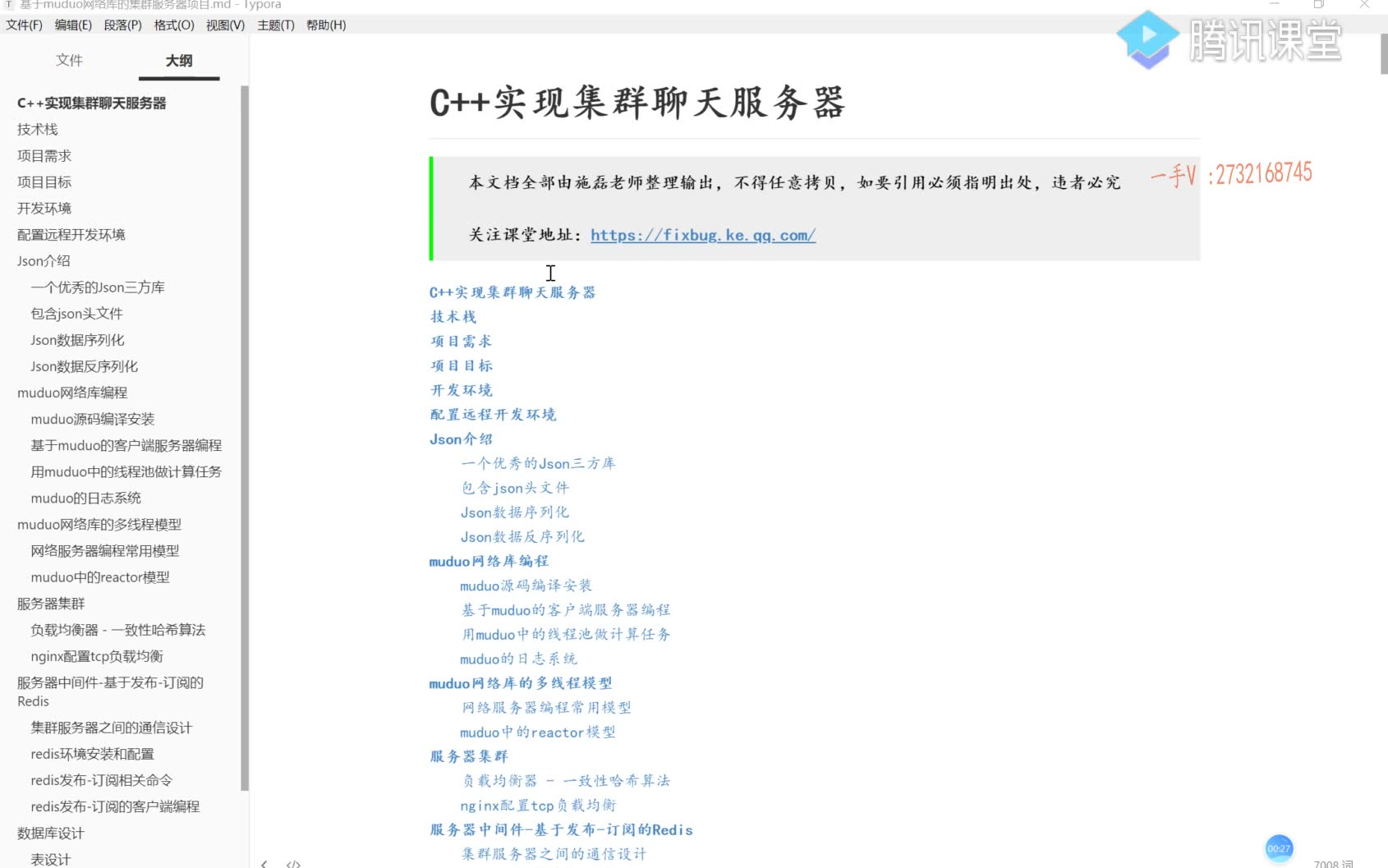Click TOC link nginx配置tcp负载均衡 in document

pyautogui.click(x=538, y=806)
